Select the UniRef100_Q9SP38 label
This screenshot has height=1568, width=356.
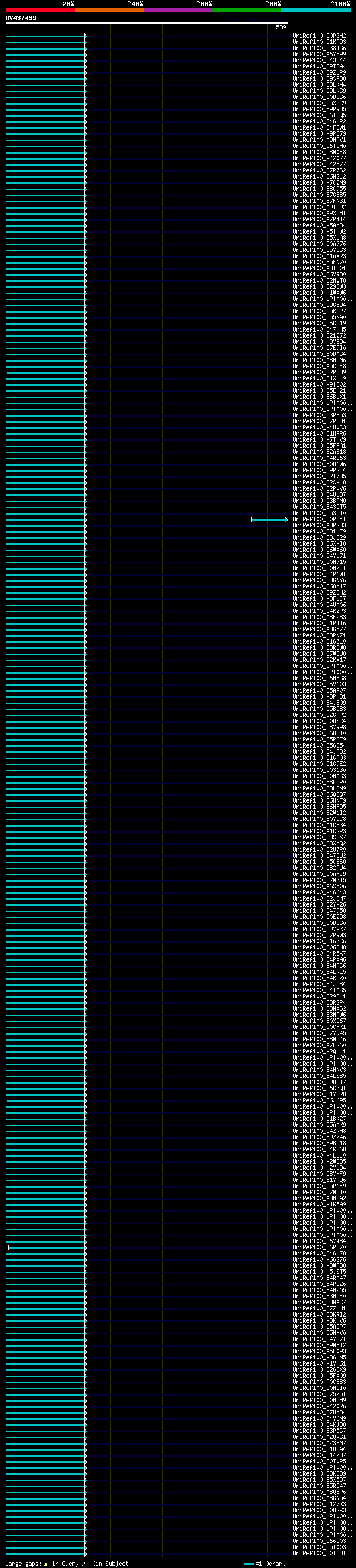tap(319, 78)
